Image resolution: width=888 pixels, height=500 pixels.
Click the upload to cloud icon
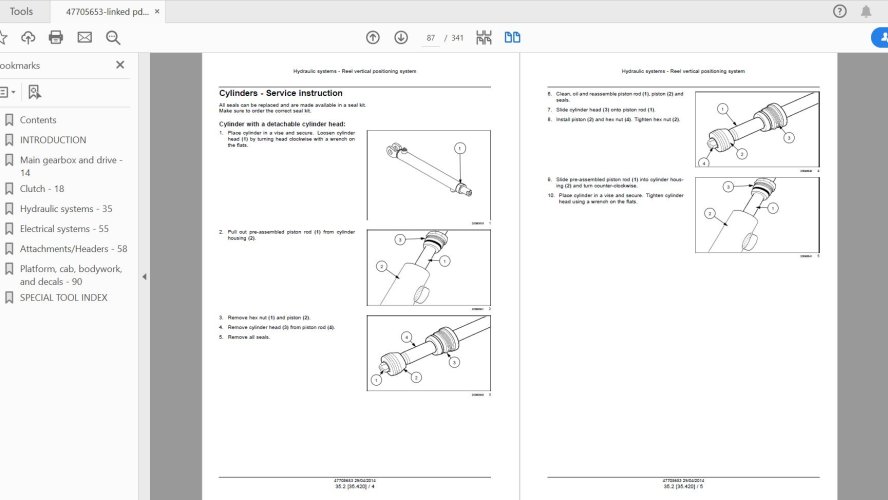coord(28,38)
